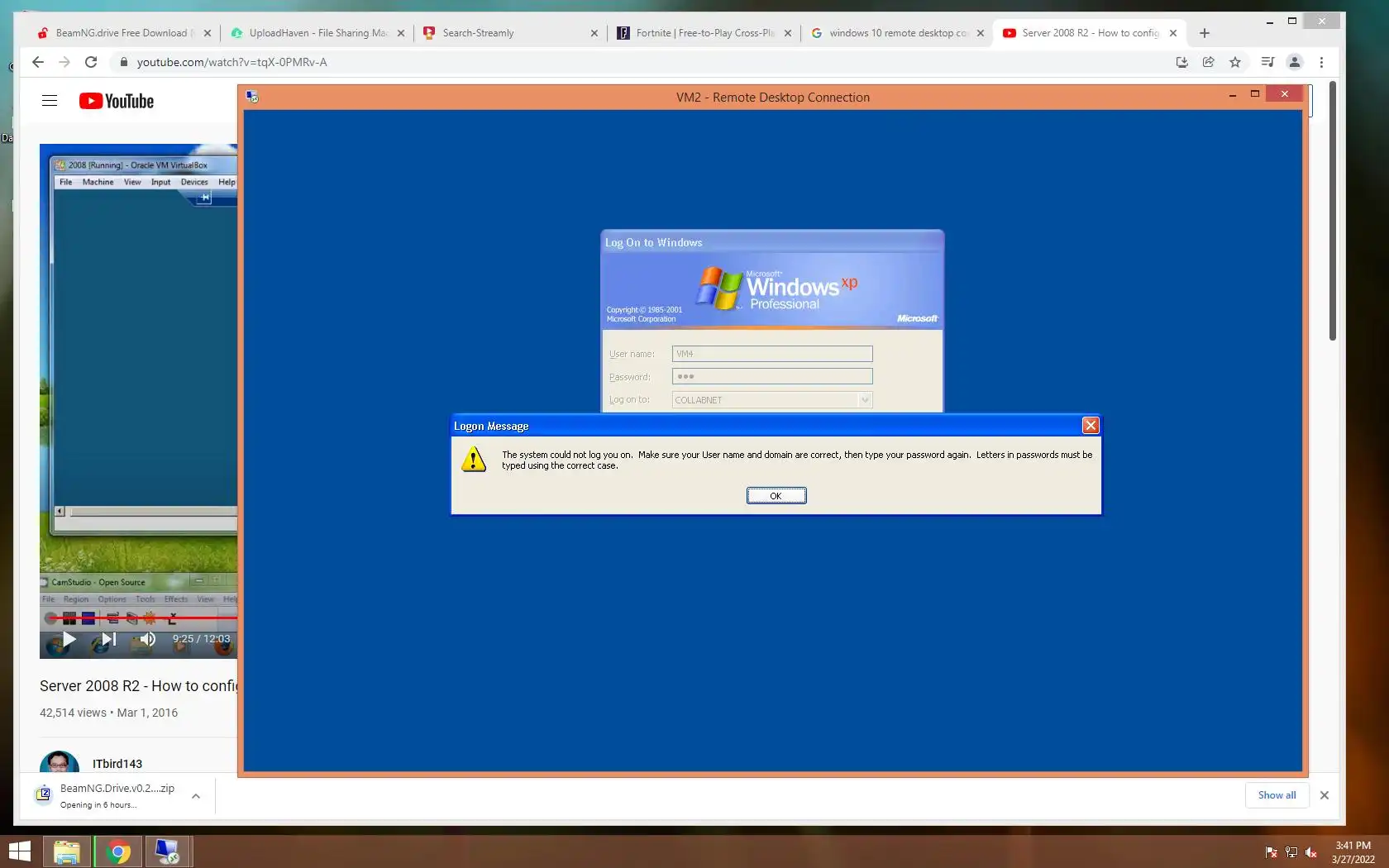Viewport: 1389px width, 868px height.
Task: Play the YouTube video
Action: 69,639
